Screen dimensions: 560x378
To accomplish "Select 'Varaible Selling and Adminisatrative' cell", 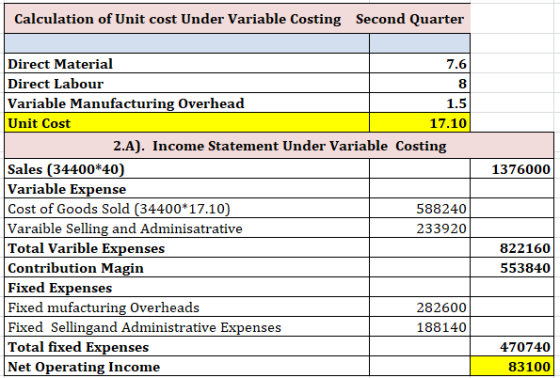I will 187,228.
